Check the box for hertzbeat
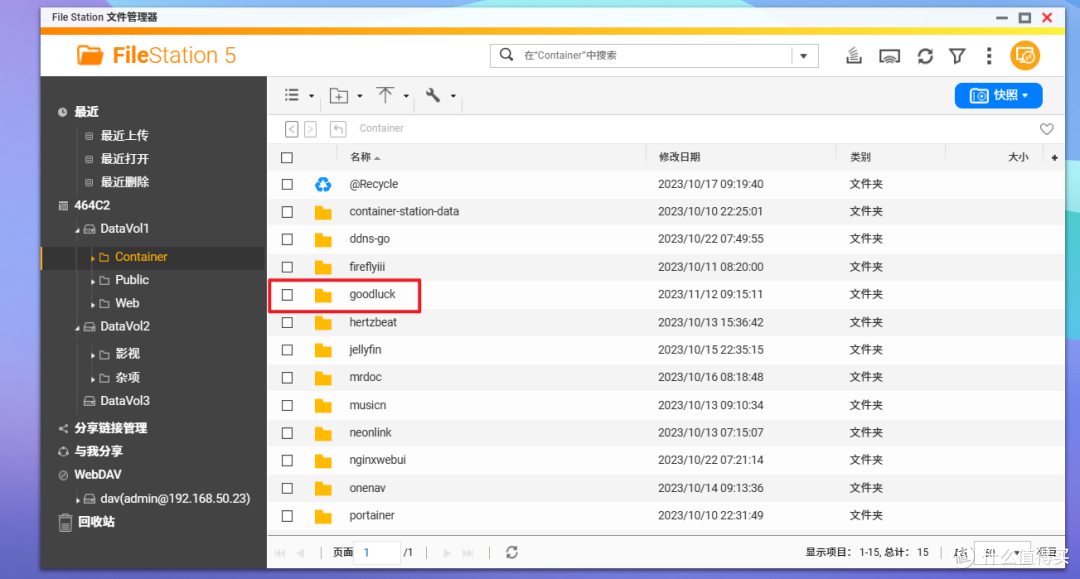Screen dimensions: 1080x579 (287, 322)
